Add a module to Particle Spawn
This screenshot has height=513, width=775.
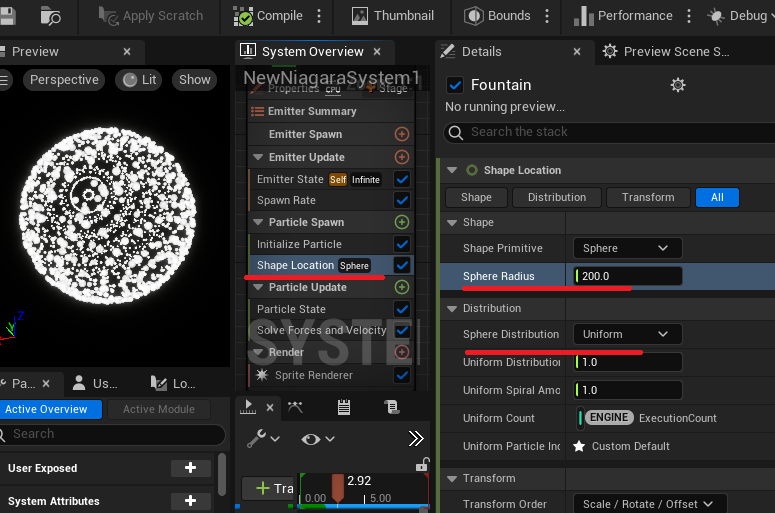(x=402, y=222)
